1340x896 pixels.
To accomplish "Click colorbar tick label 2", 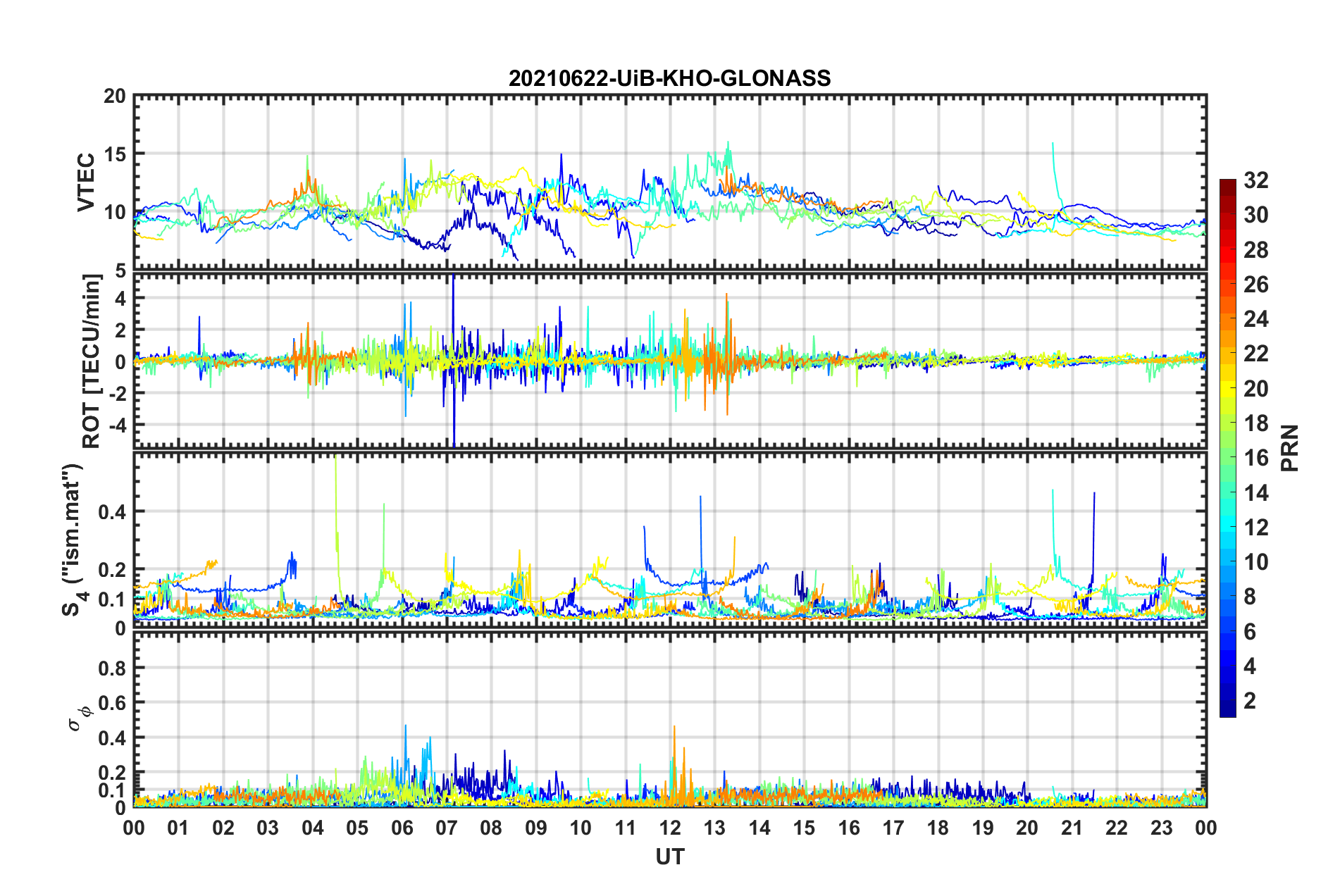I will pyautogui.click(x=1250, y=701).
